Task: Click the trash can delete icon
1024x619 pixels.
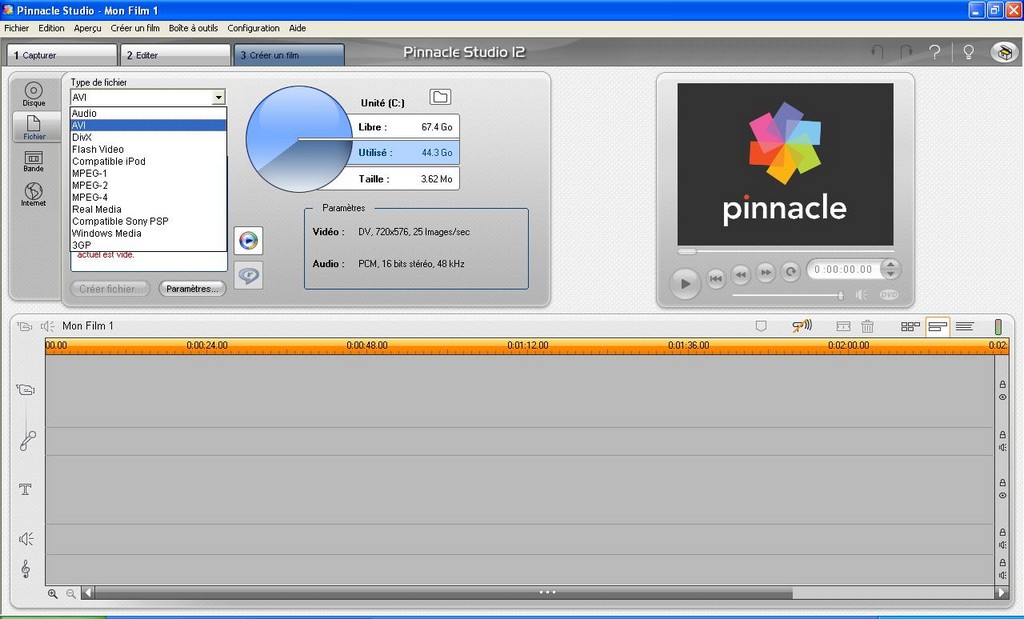Action: pos(867,326)
